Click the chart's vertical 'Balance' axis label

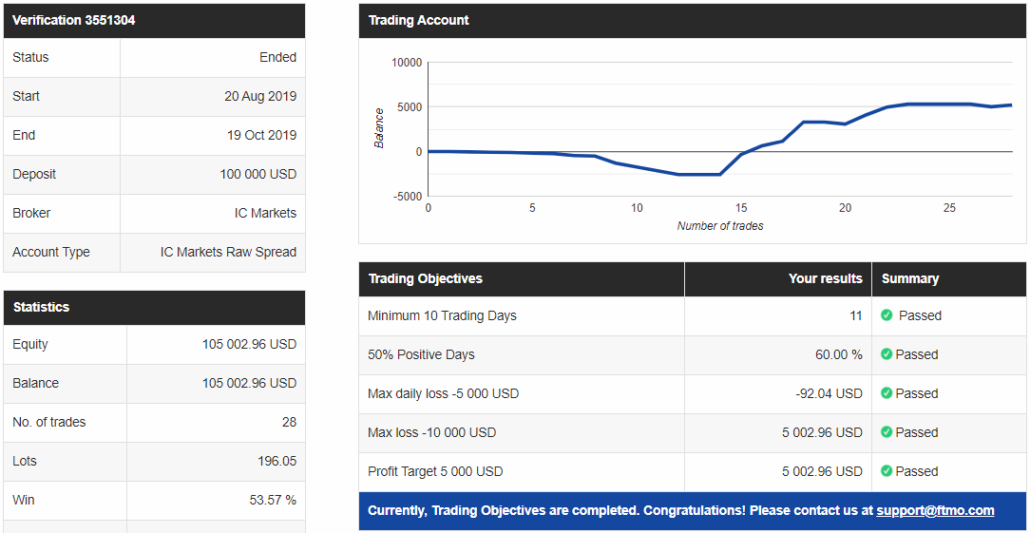click(x=379, y=128)
